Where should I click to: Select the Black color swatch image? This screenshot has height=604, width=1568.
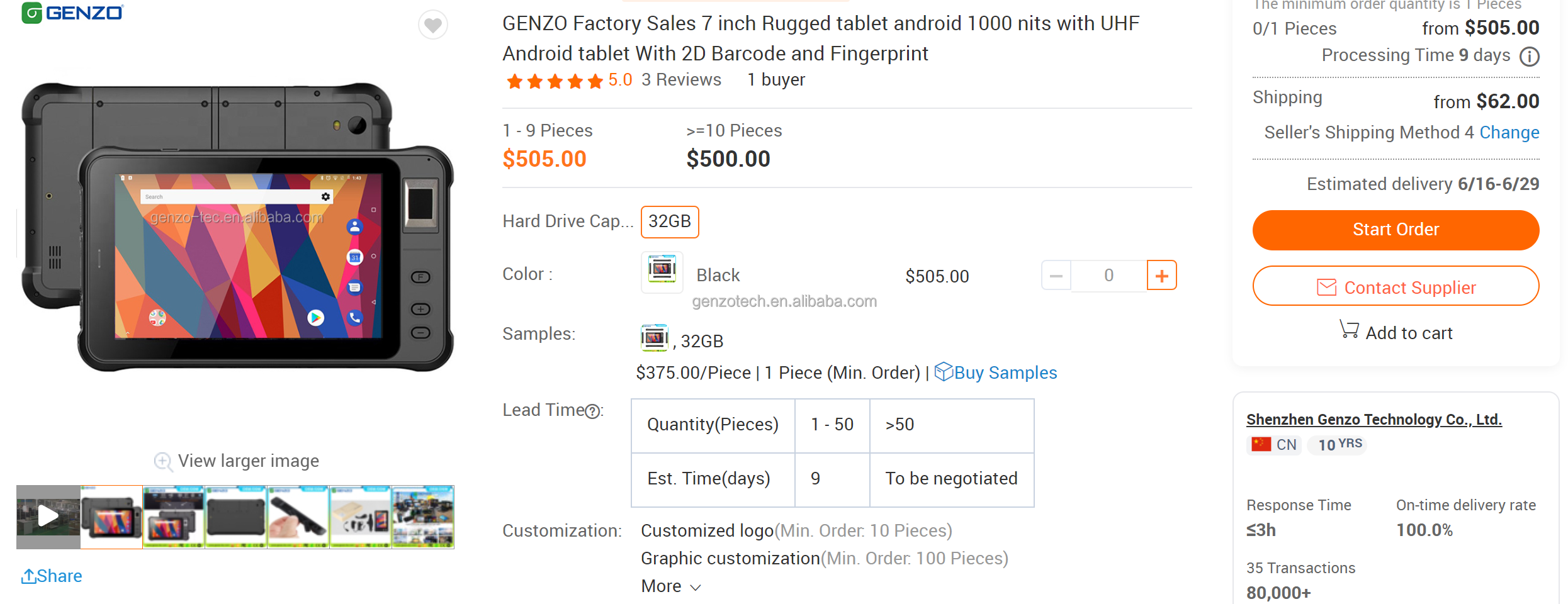[662, 271]
